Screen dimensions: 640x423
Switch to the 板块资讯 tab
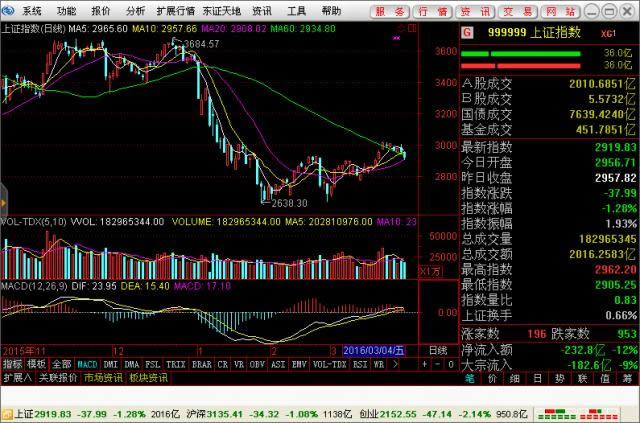148,378
